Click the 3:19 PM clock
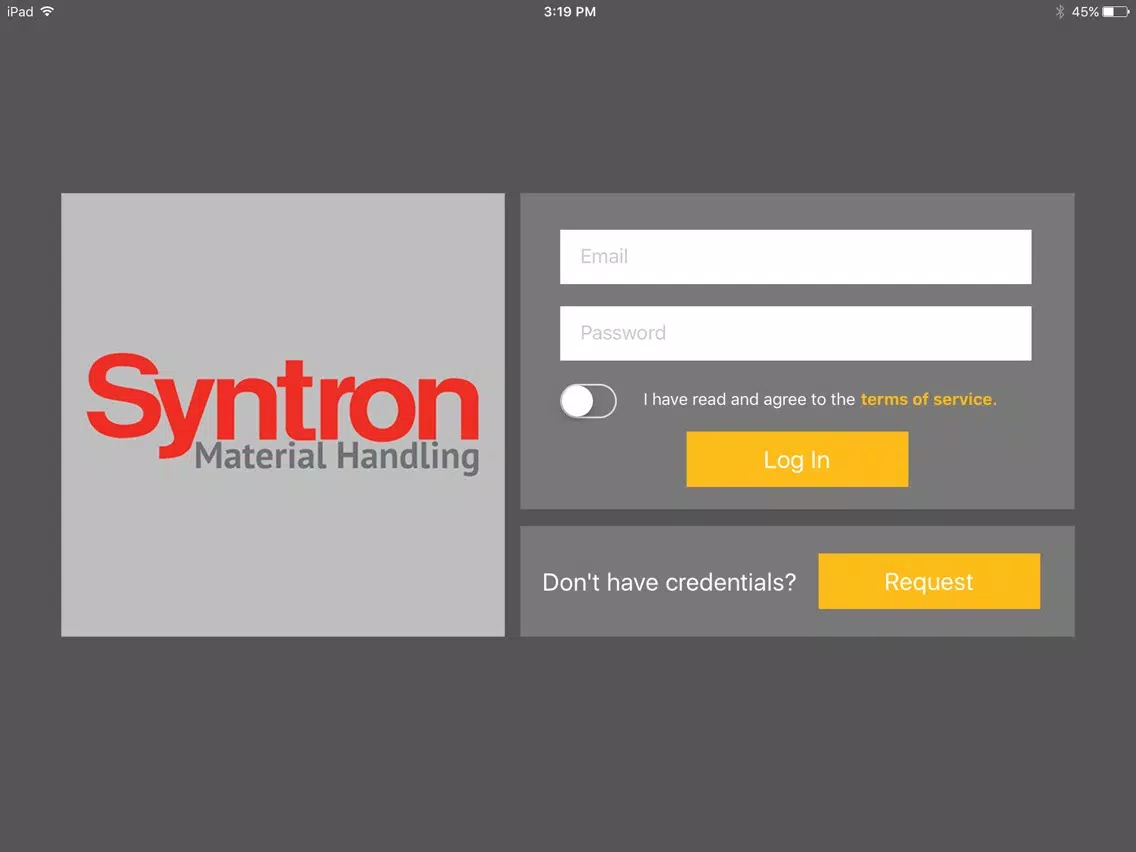1136x852 pixels. pyautogui.click(x=569, y=12)
